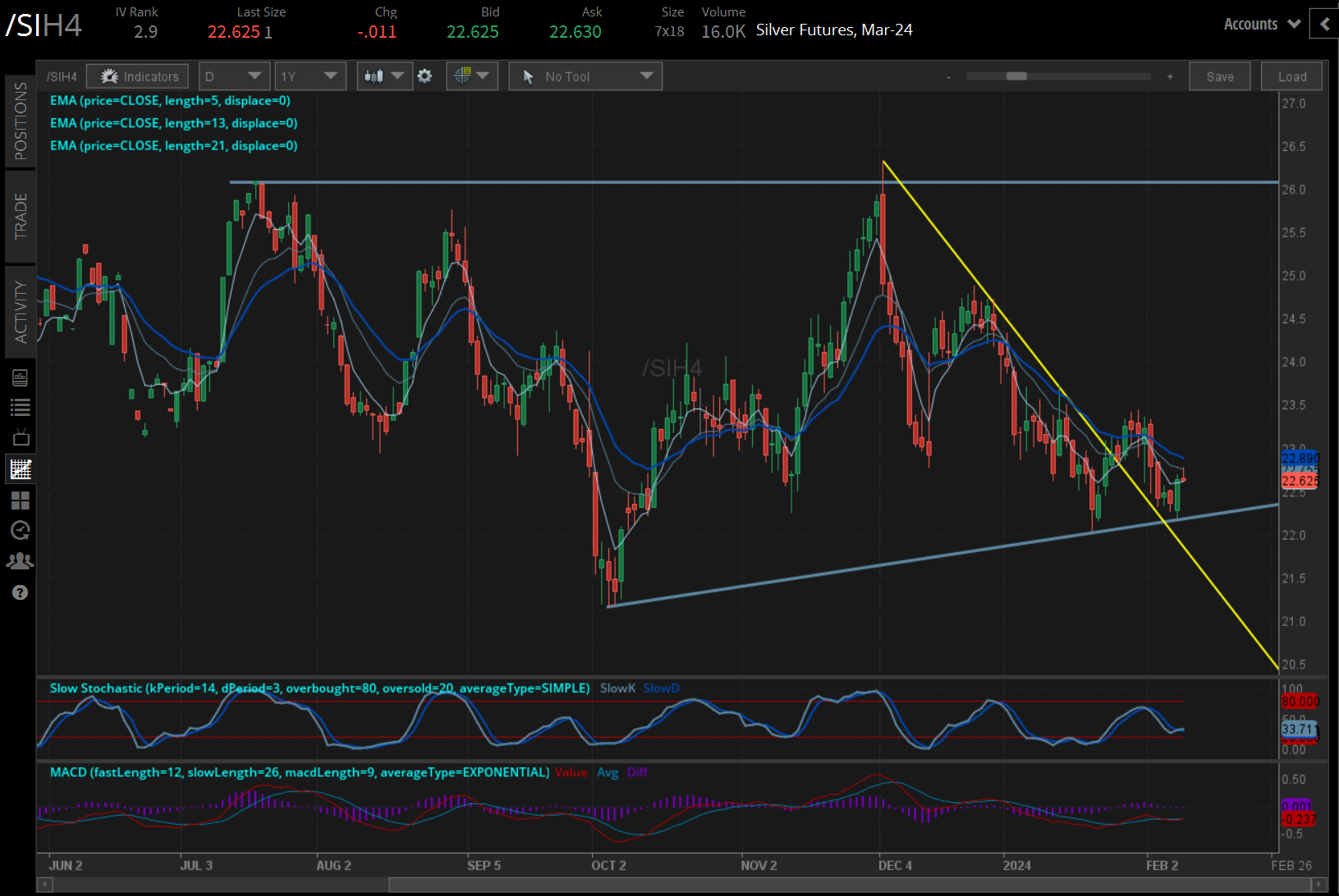Open chart studies with the Indicators button
The width and height of the screenshot is (1339, 896).
pyautogui.click(x=137, y=75)
